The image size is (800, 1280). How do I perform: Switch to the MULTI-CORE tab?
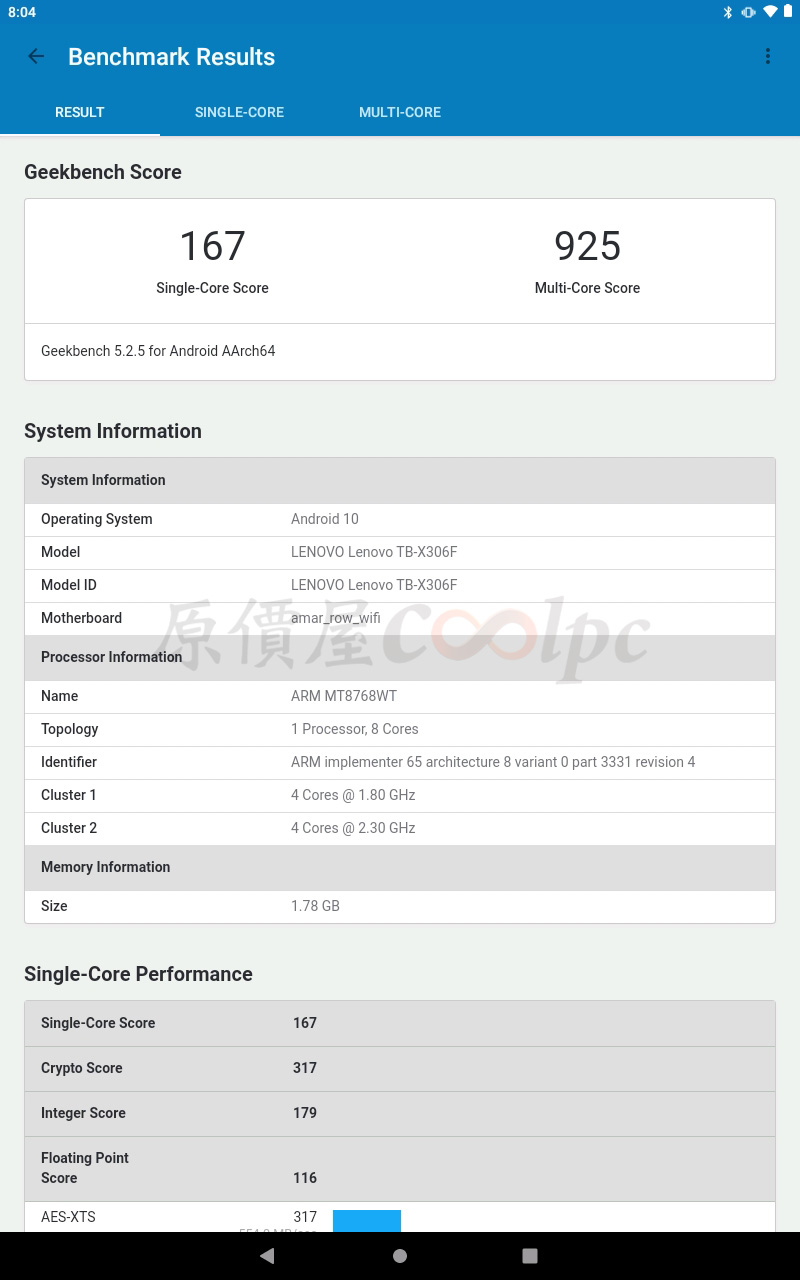(400, 112)
